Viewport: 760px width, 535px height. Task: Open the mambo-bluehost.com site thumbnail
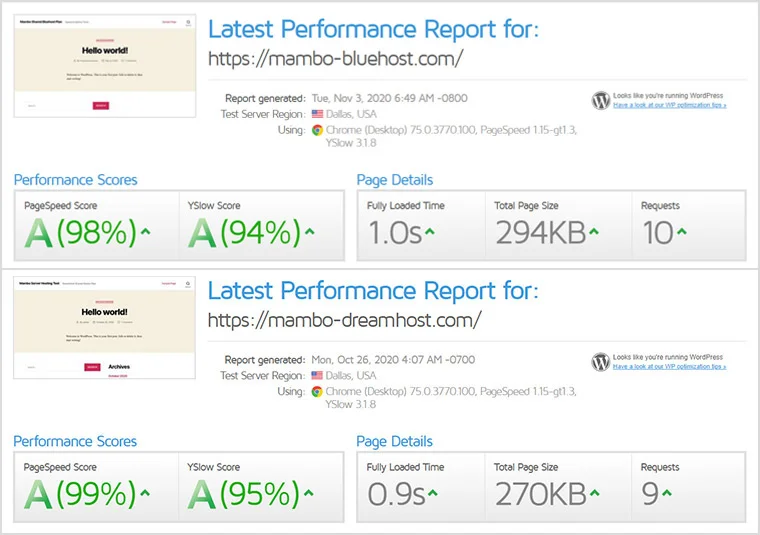tap(105, 66)
